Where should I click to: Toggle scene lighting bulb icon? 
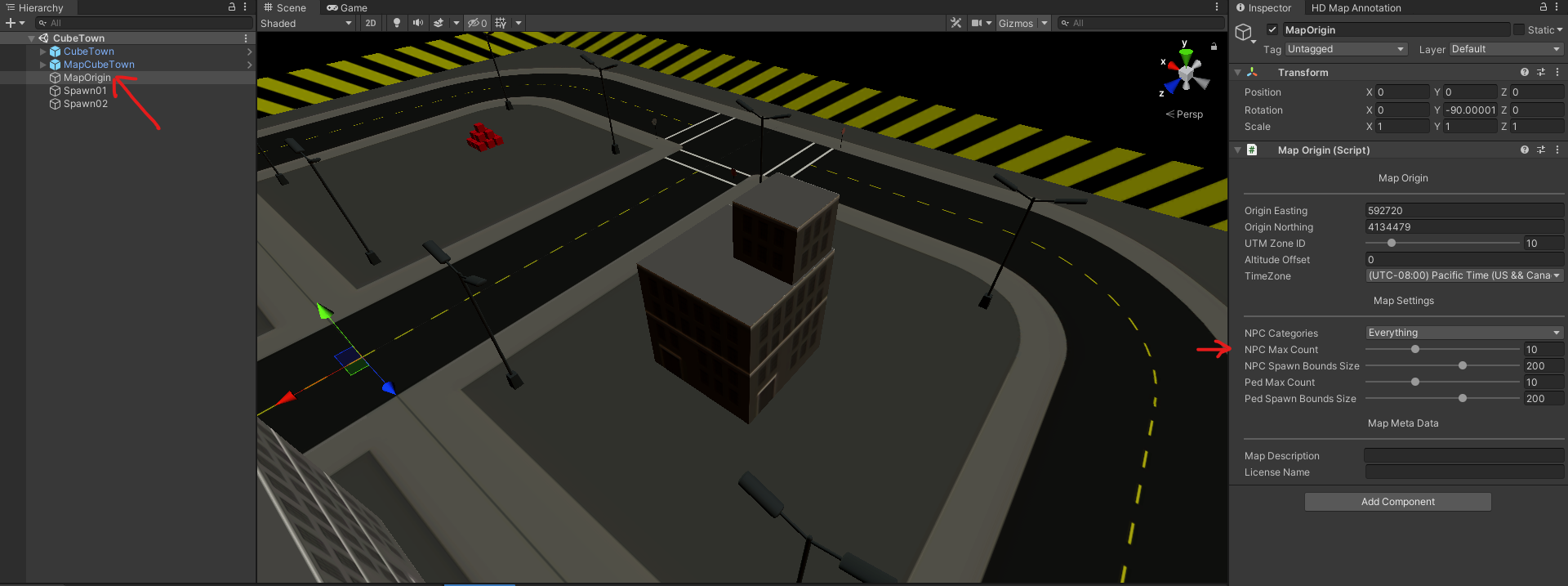[x=397, y=23]
